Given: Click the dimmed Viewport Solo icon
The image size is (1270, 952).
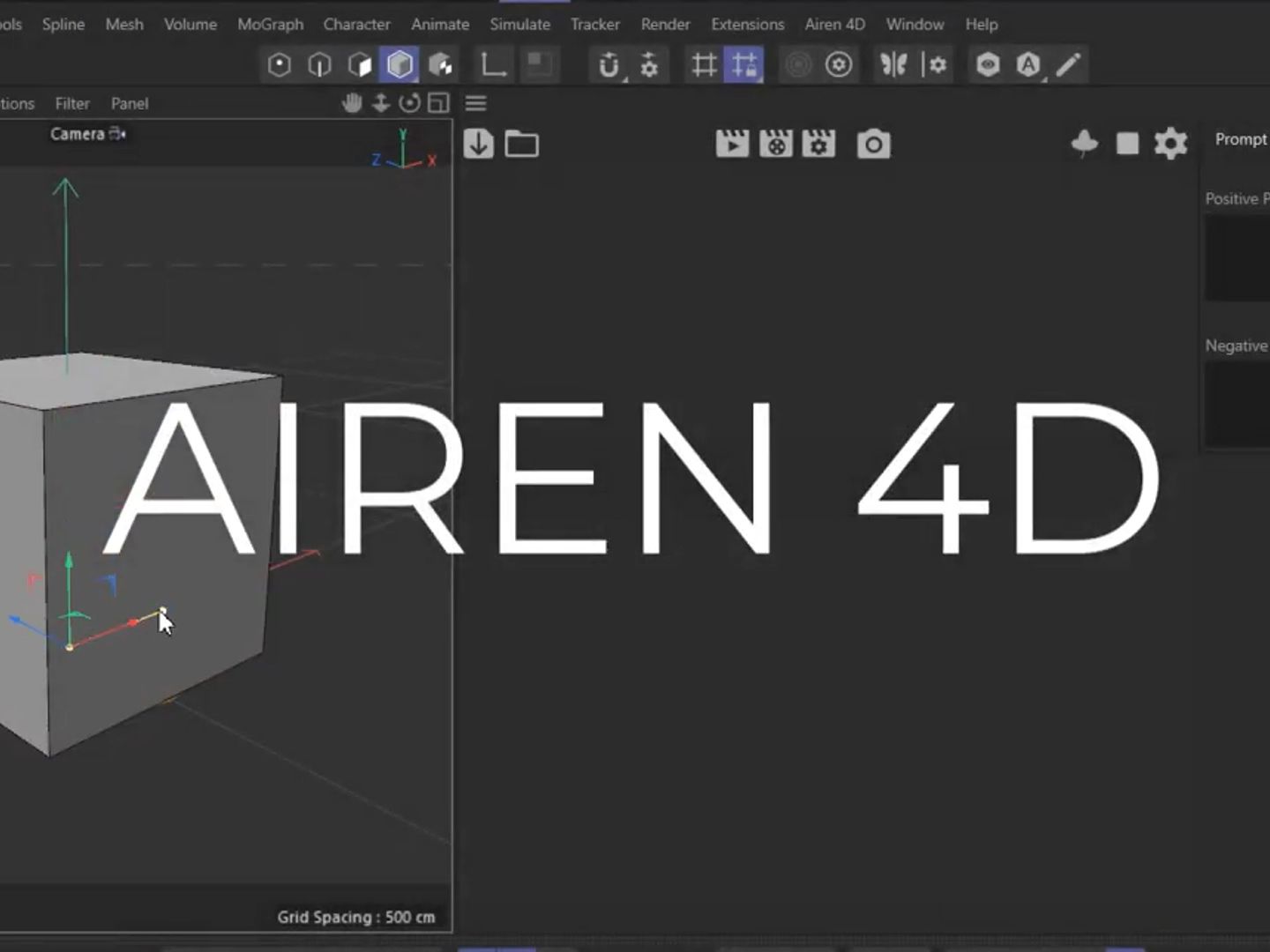Looking at the screenshot, I should 539,65.
